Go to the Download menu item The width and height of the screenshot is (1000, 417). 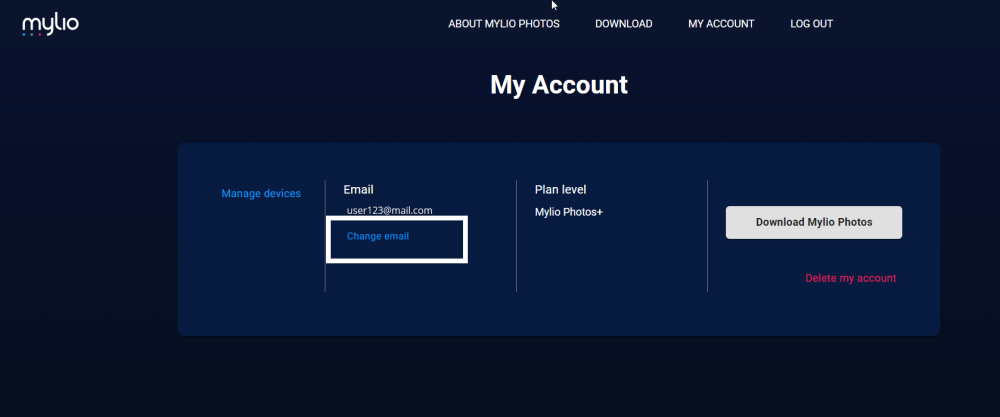pos(624,24)
